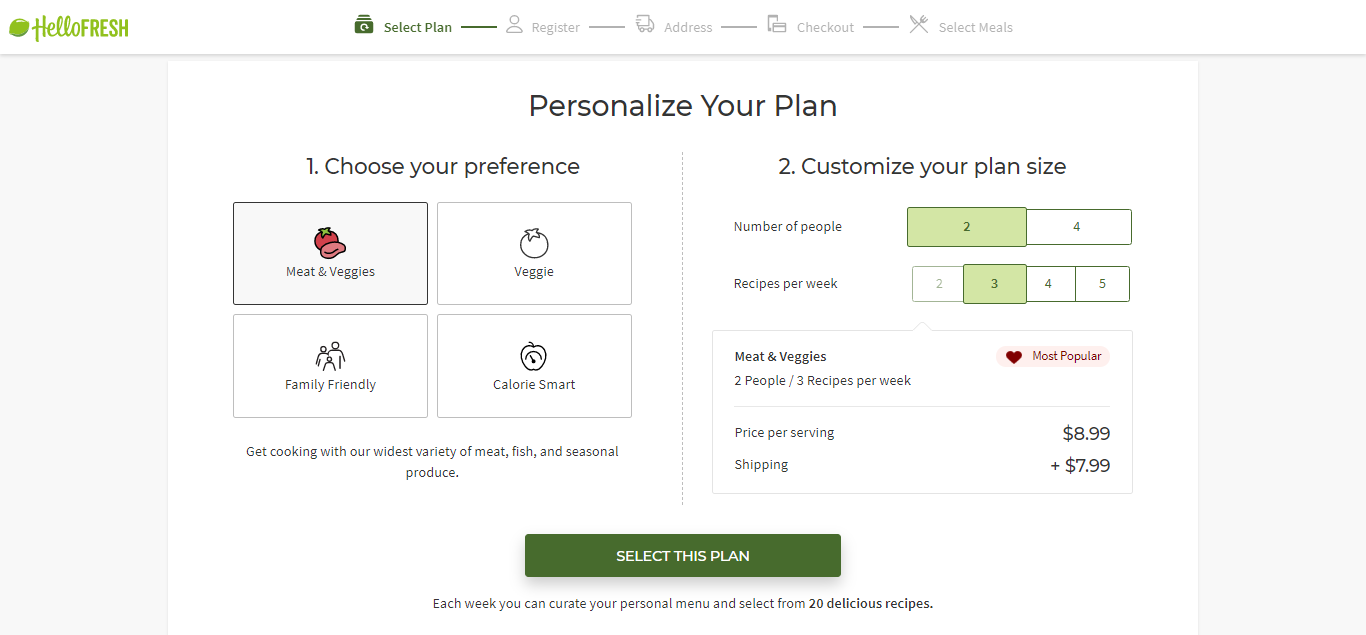The width and height of the screenshot is (1366, 635).
Task: Click the Select Meals utensils icon
Action: tap(918, 24)
